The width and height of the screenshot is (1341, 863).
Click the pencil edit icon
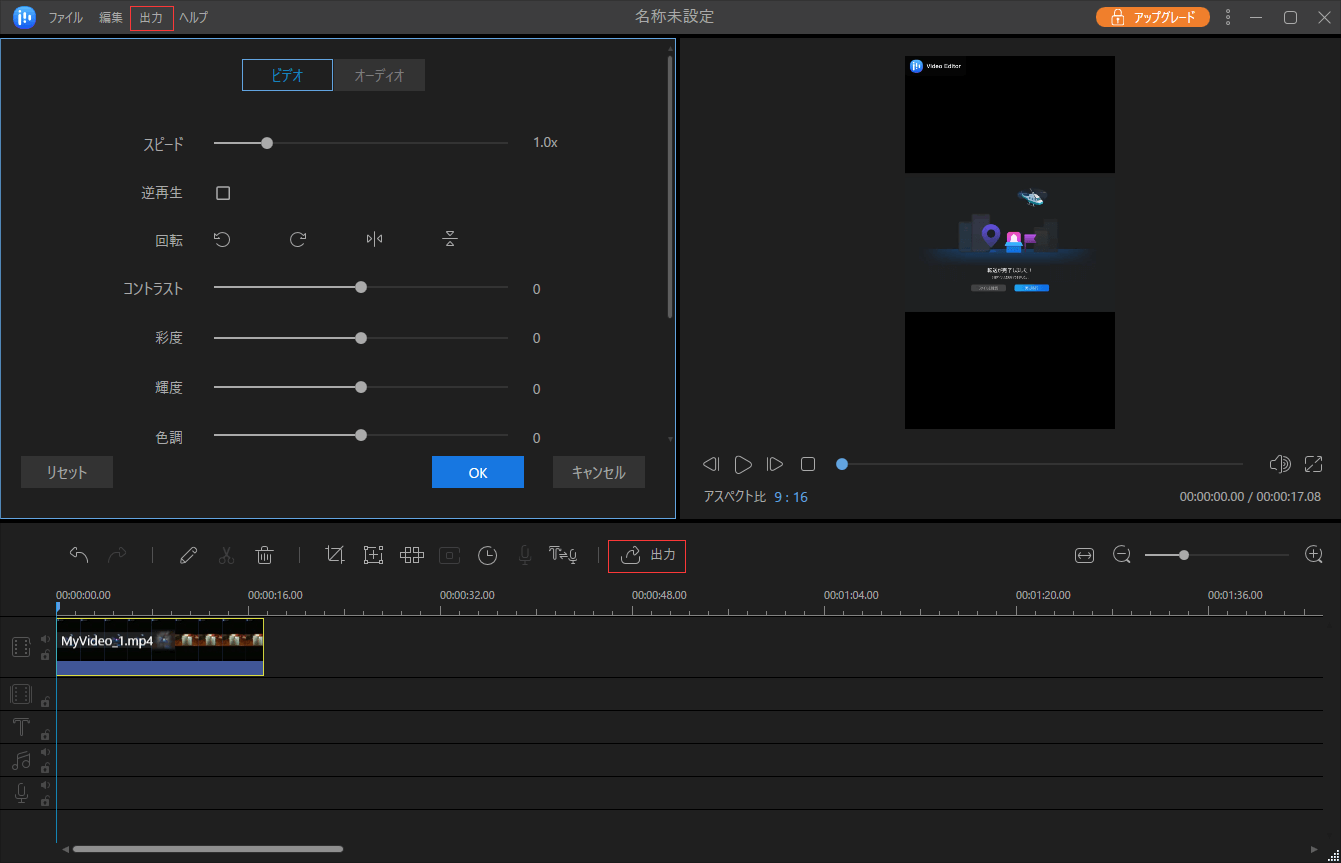click(188, 555)
